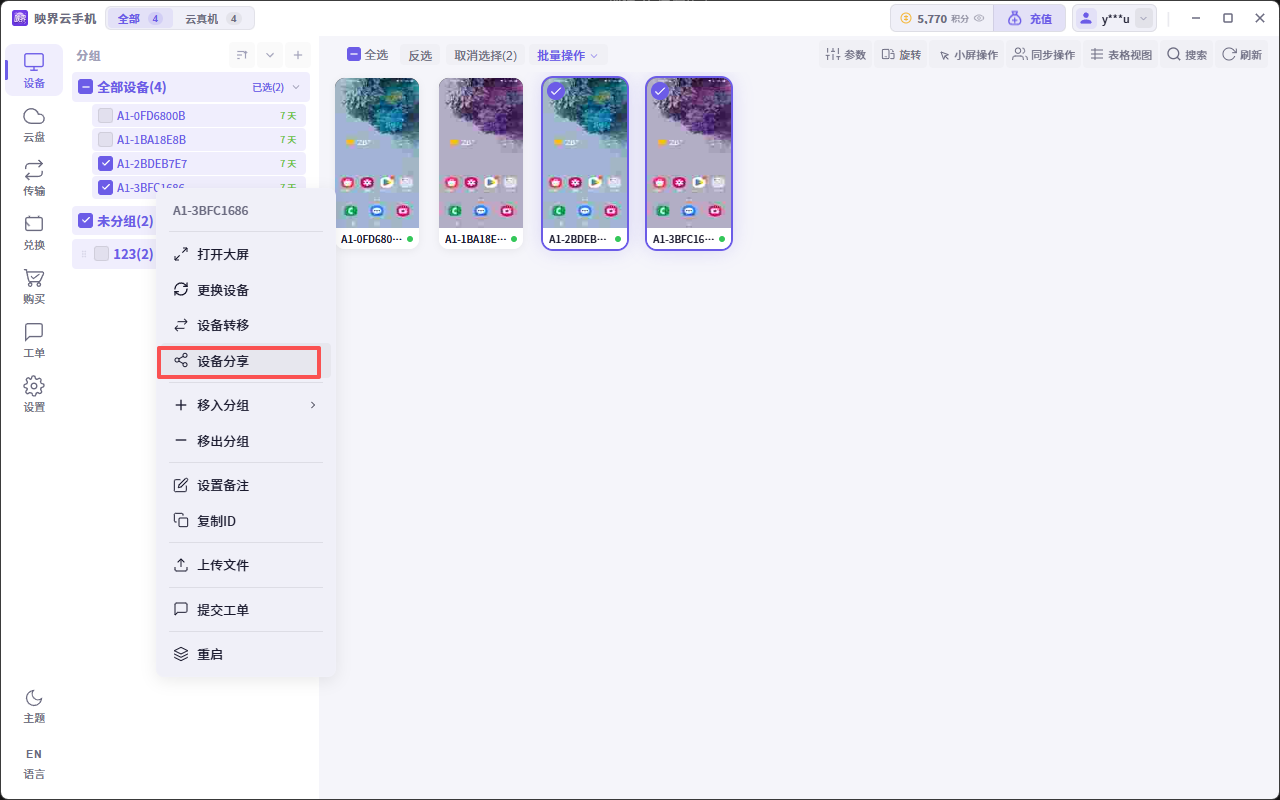Open the 设置 settings section
The image size is (1280, 800).
[x=34, y=394]
